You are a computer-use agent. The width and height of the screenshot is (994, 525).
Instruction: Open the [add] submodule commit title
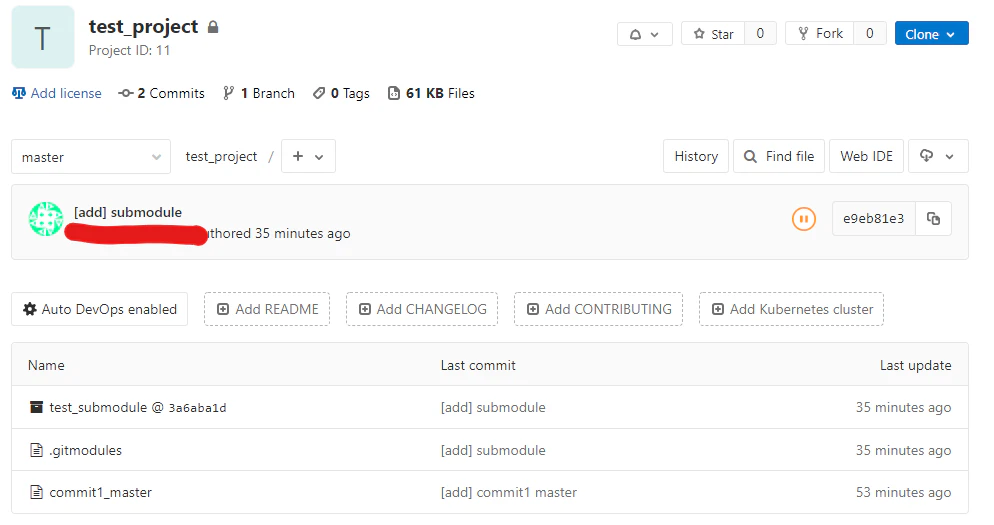[x=128, y=212]
